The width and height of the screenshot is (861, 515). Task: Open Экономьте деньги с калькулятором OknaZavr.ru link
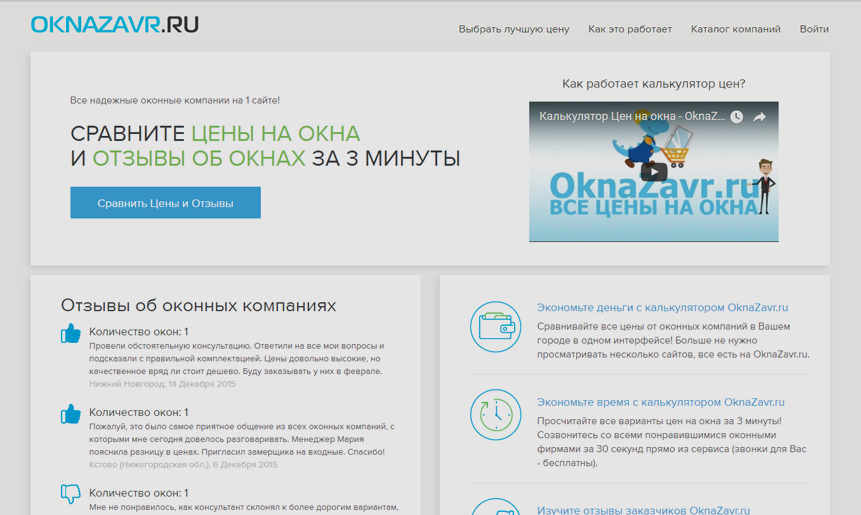(662, 307)
